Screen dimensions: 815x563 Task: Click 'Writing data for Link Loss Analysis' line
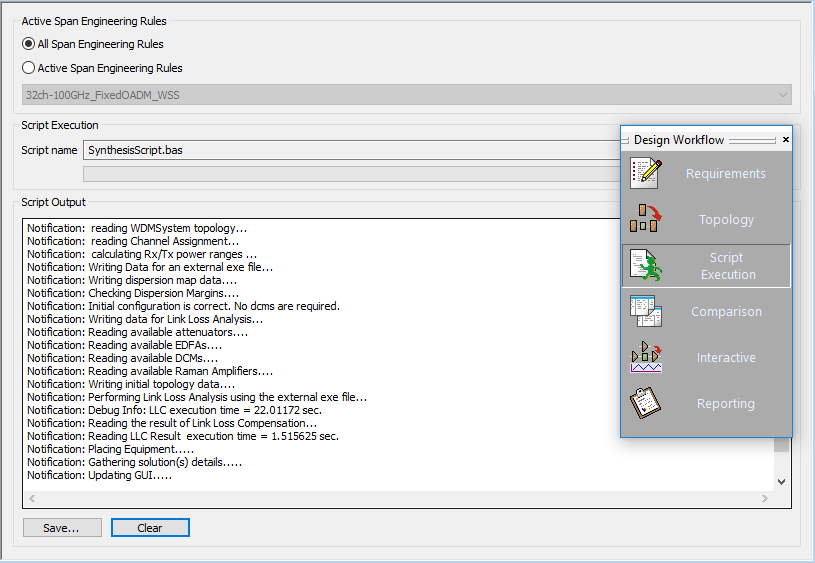pyautogui.click(x=145, y=319)
